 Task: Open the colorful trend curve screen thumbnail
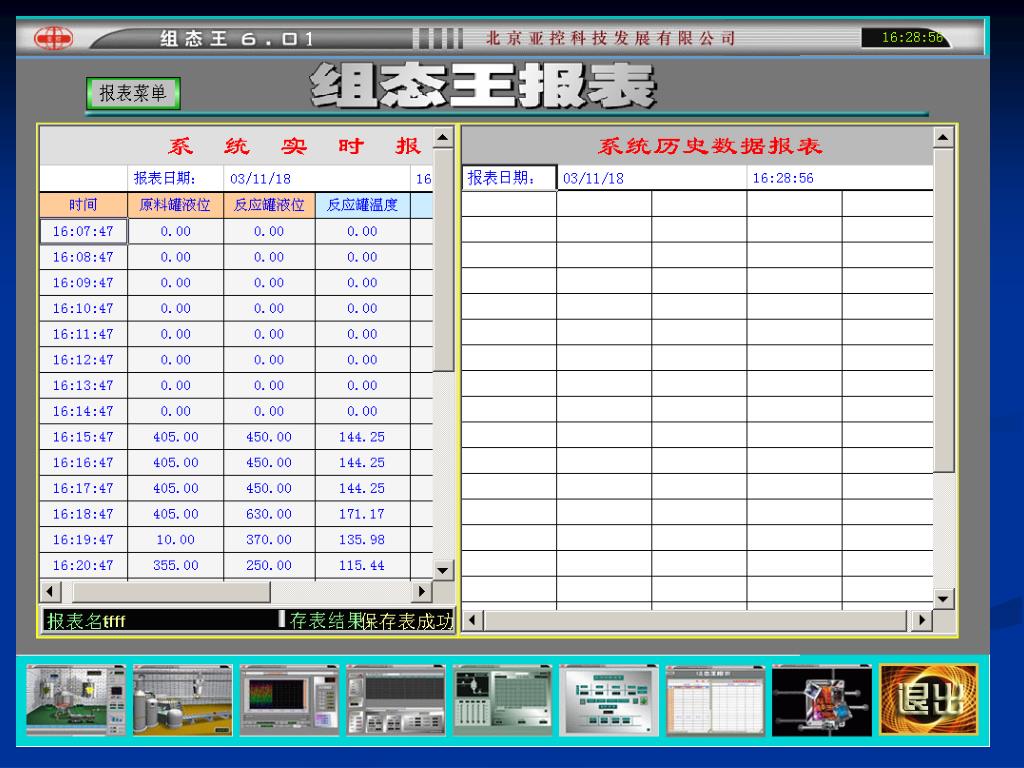tap(289, 700)
